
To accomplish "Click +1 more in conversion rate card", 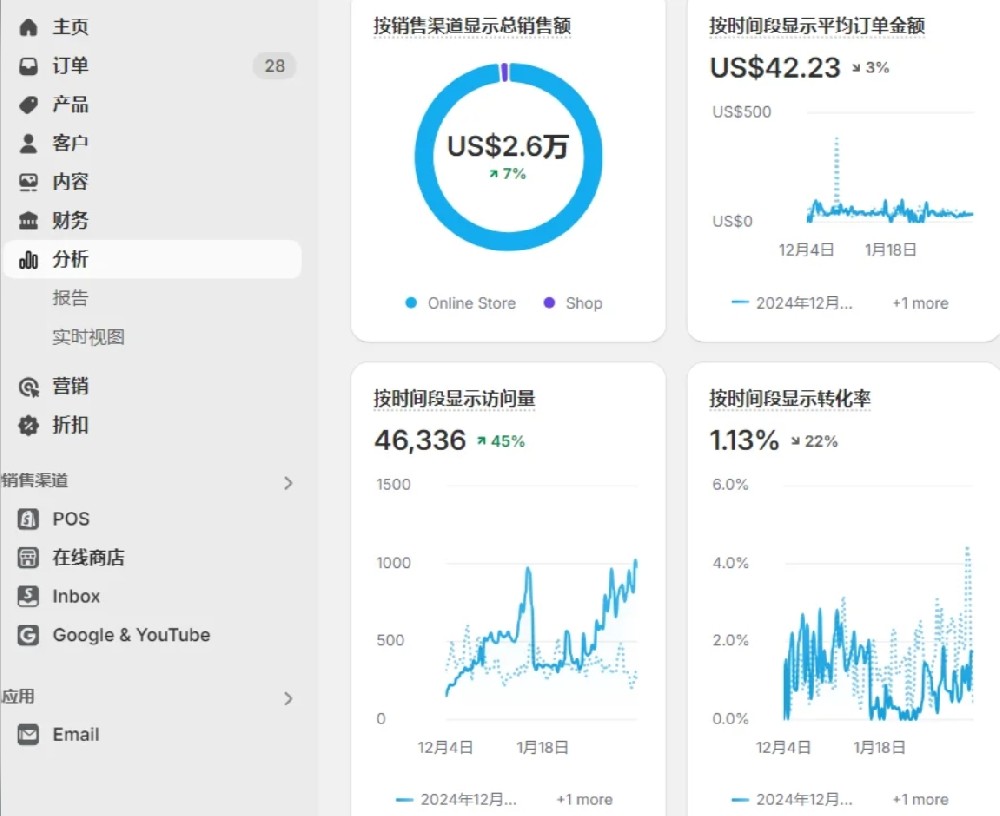I will click(x=920, y=799).
